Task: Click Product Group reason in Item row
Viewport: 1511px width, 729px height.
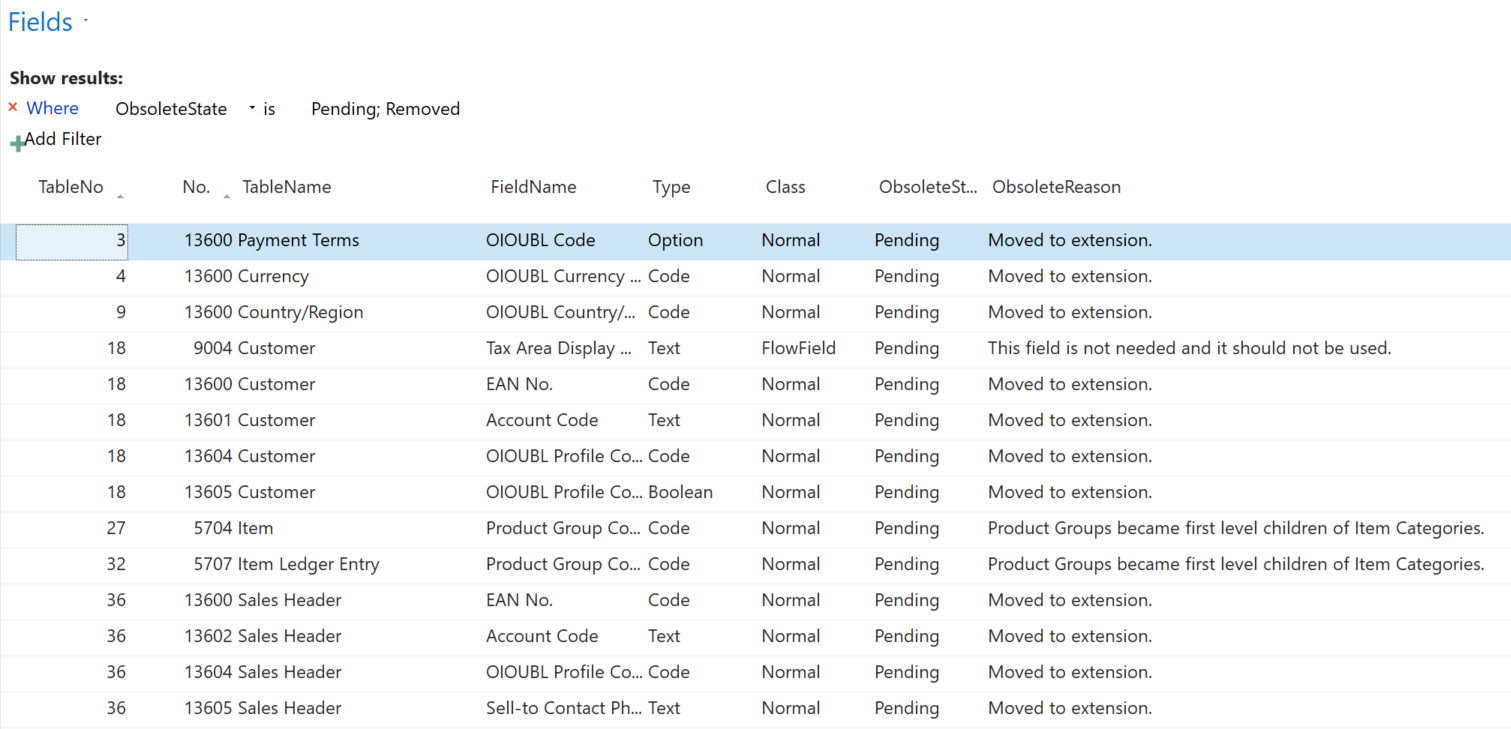Action: [x=1236, y=528]
